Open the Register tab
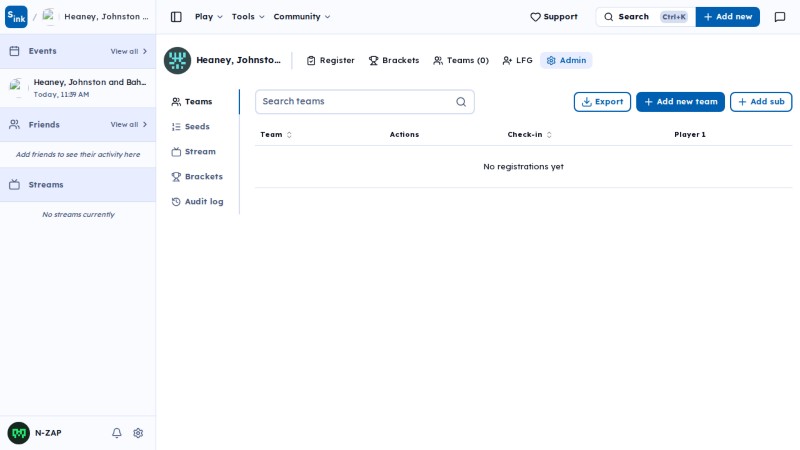The width and height of the screenshot is (800, 450). click(331, 60)
